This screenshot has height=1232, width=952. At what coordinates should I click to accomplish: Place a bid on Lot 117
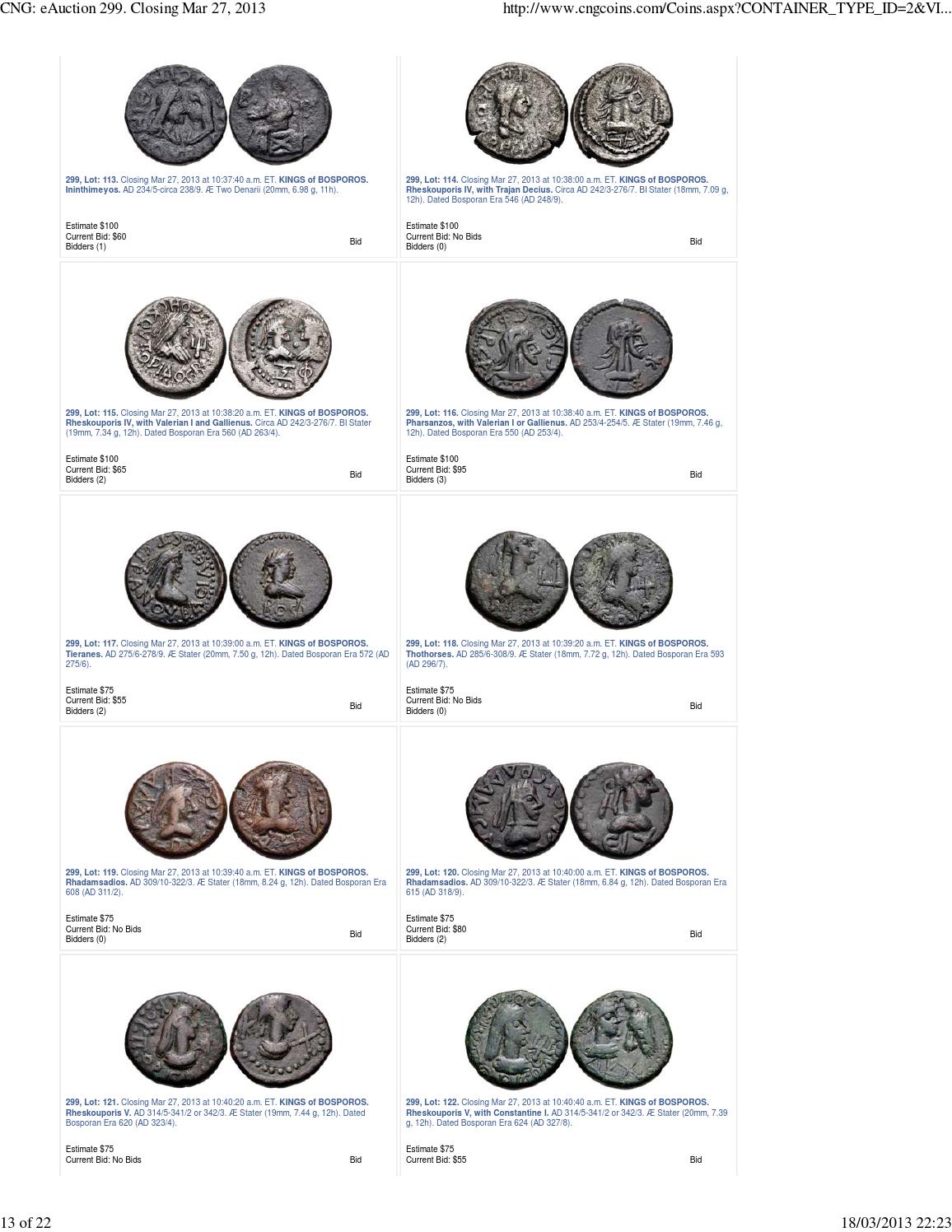click(356, 706)
